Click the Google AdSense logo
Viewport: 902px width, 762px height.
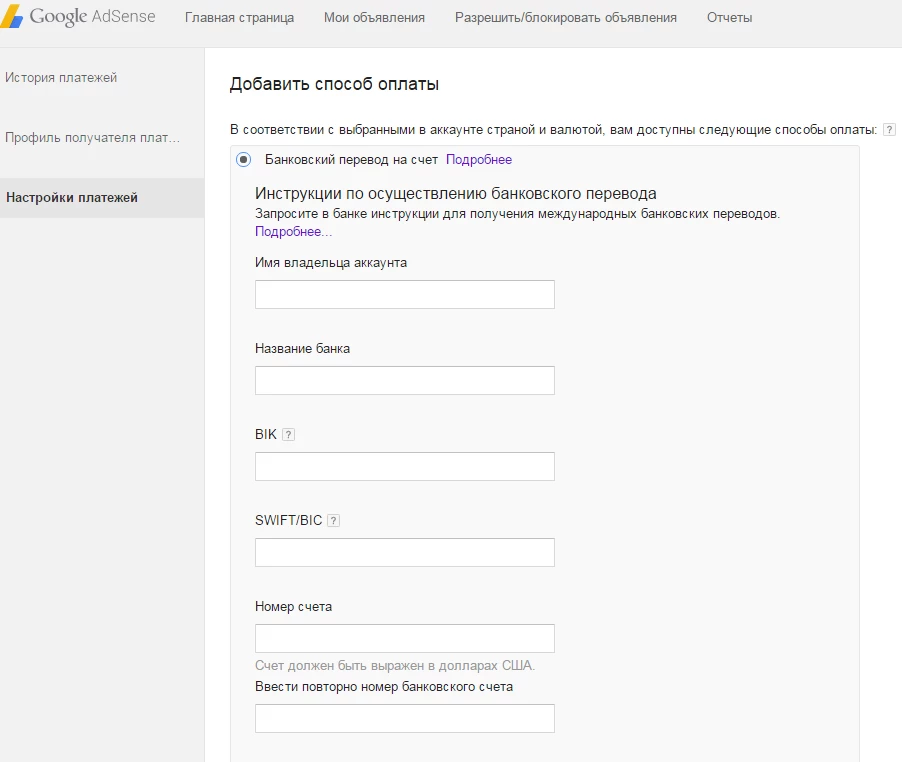tap(78, 17)
